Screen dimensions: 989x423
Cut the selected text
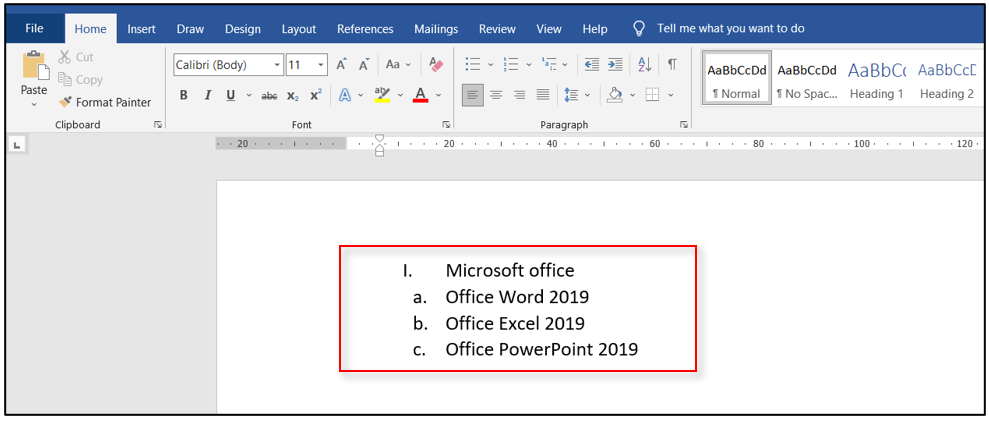pos(76,57)
